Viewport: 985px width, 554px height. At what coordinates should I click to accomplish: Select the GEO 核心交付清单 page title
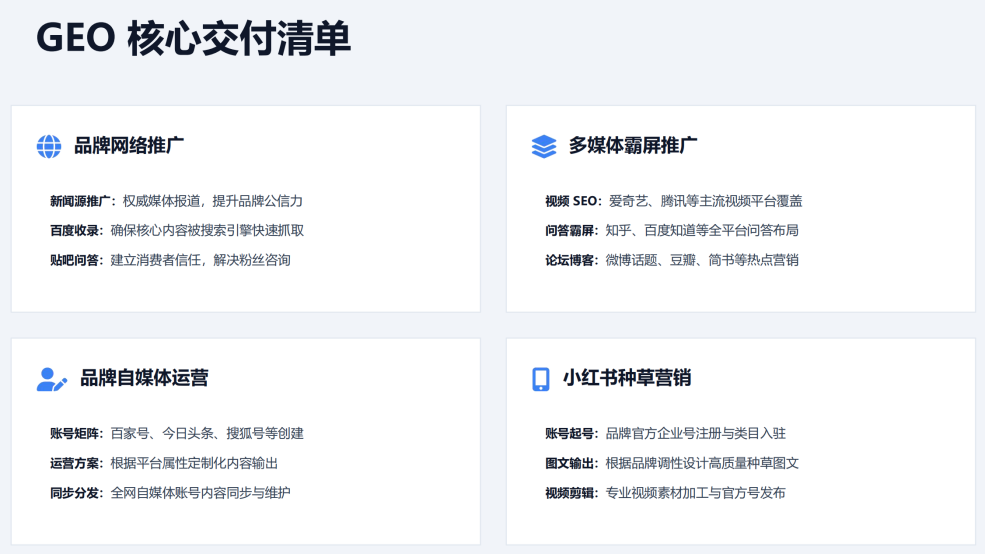click(193, 40)
